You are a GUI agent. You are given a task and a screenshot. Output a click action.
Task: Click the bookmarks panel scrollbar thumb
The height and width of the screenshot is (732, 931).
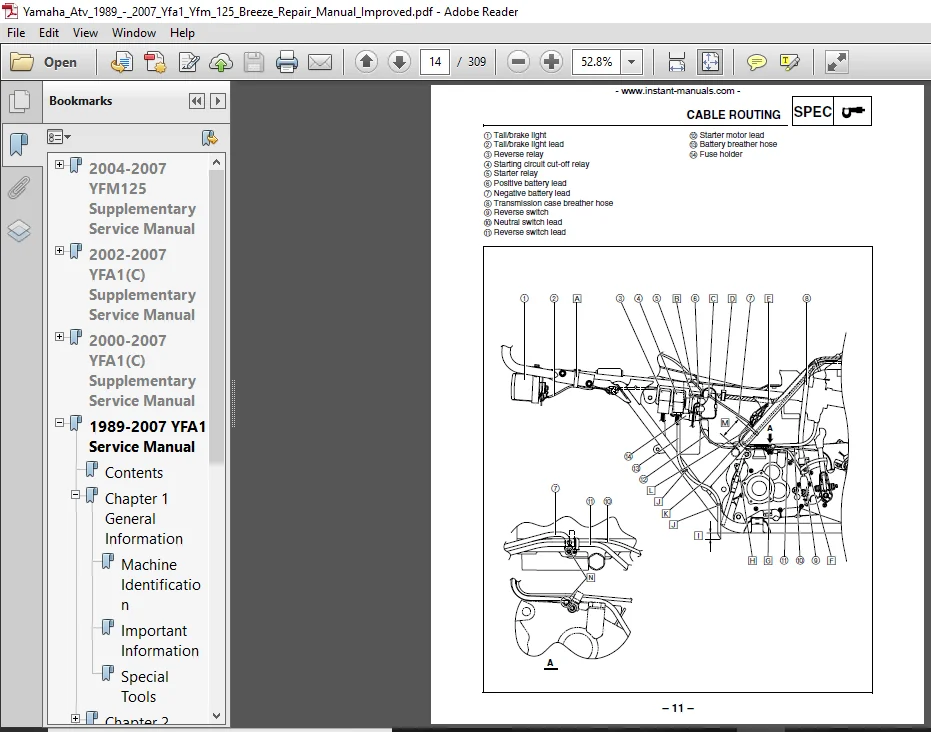coord(216,316)
